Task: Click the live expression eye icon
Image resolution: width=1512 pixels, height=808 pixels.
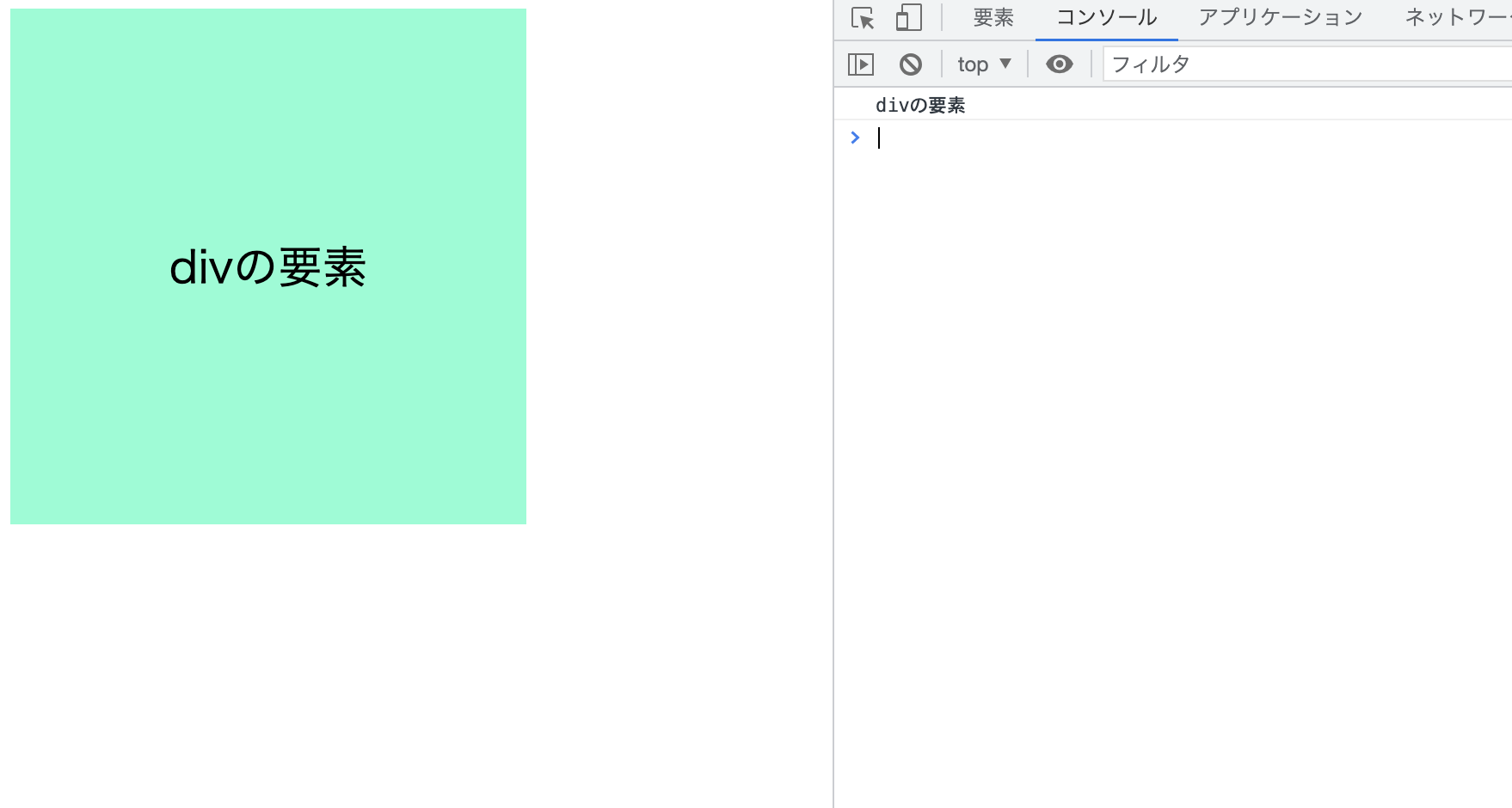Action: coord(1060,64)
